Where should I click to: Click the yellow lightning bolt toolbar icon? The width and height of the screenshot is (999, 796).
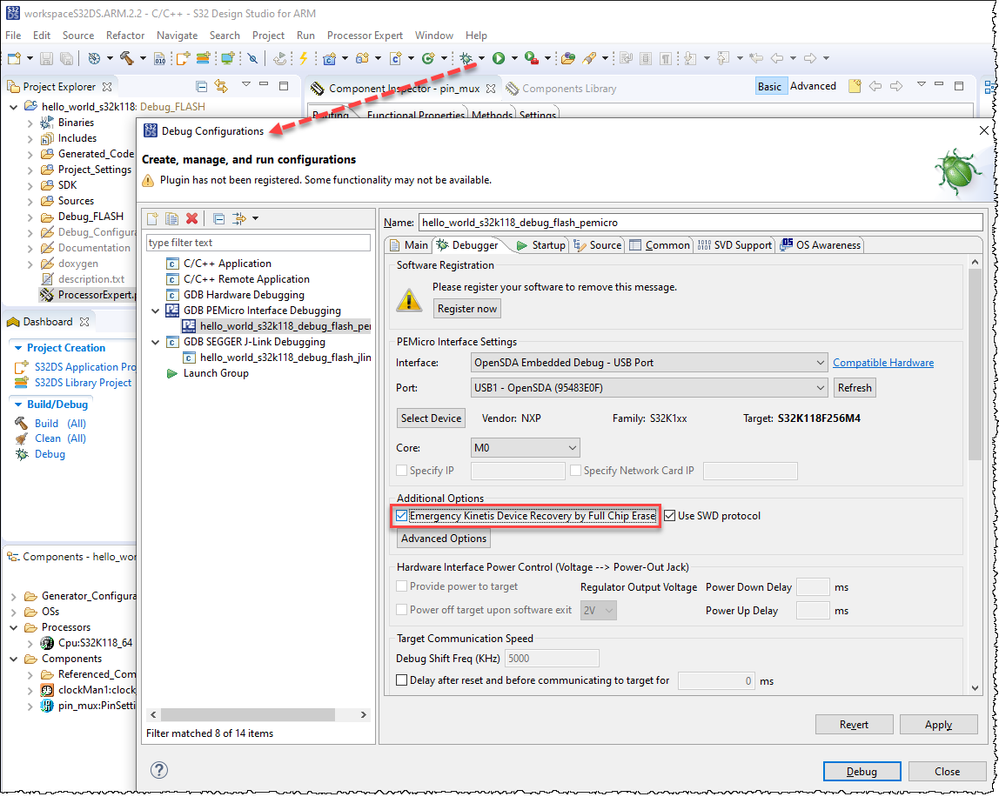(303, 59)
